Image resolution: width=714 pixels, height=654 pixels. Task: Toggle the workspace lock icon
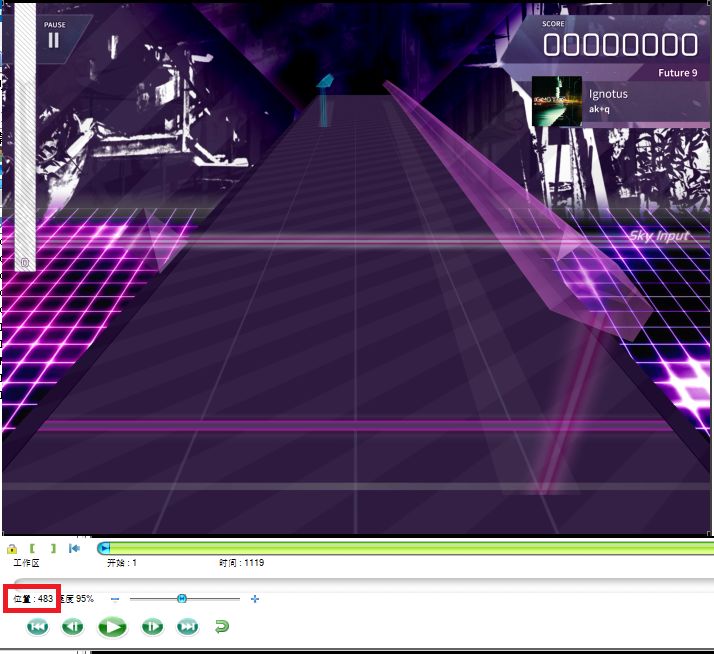click(x=11, y=548)
